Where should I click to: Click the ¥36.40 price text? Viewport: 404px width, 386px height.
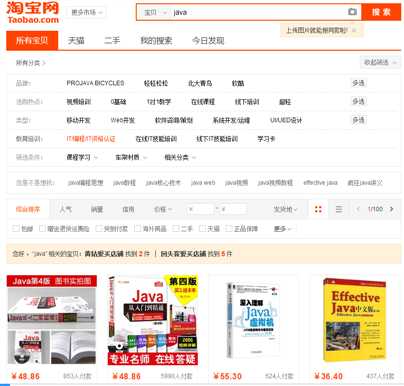click(328, 376)
